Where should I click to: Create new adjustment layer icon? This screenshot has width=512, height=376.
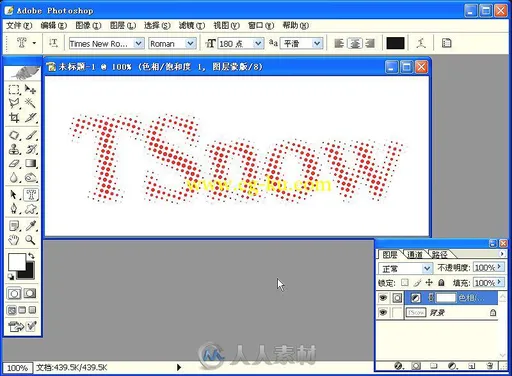point(452,366)
